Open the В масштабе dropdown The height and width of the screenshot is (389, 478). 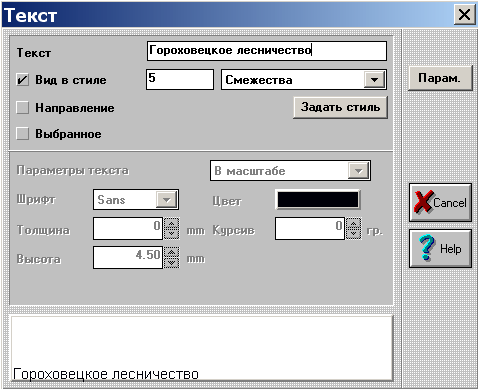click(359, 171)
